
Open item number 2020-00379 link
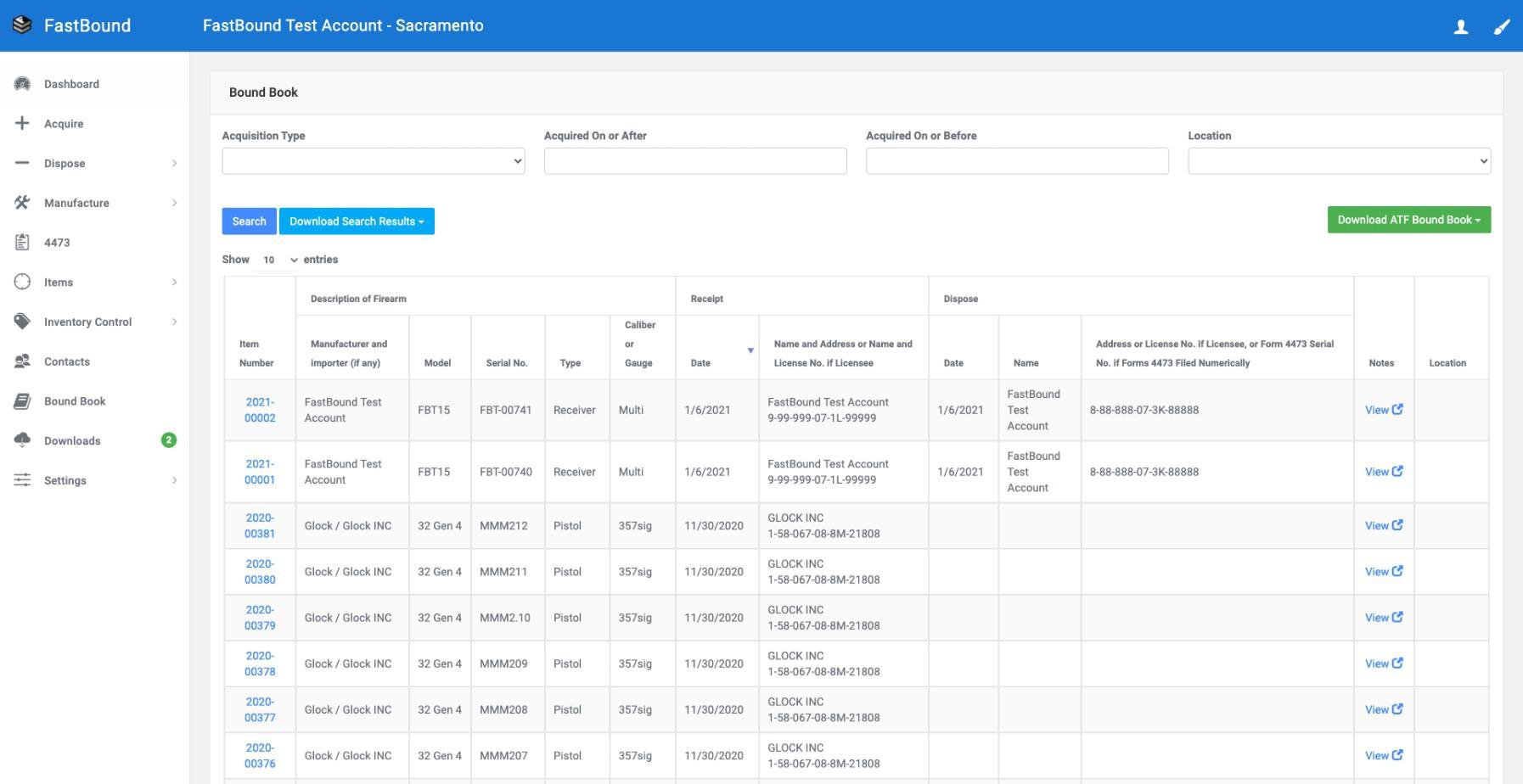point(260,618)
